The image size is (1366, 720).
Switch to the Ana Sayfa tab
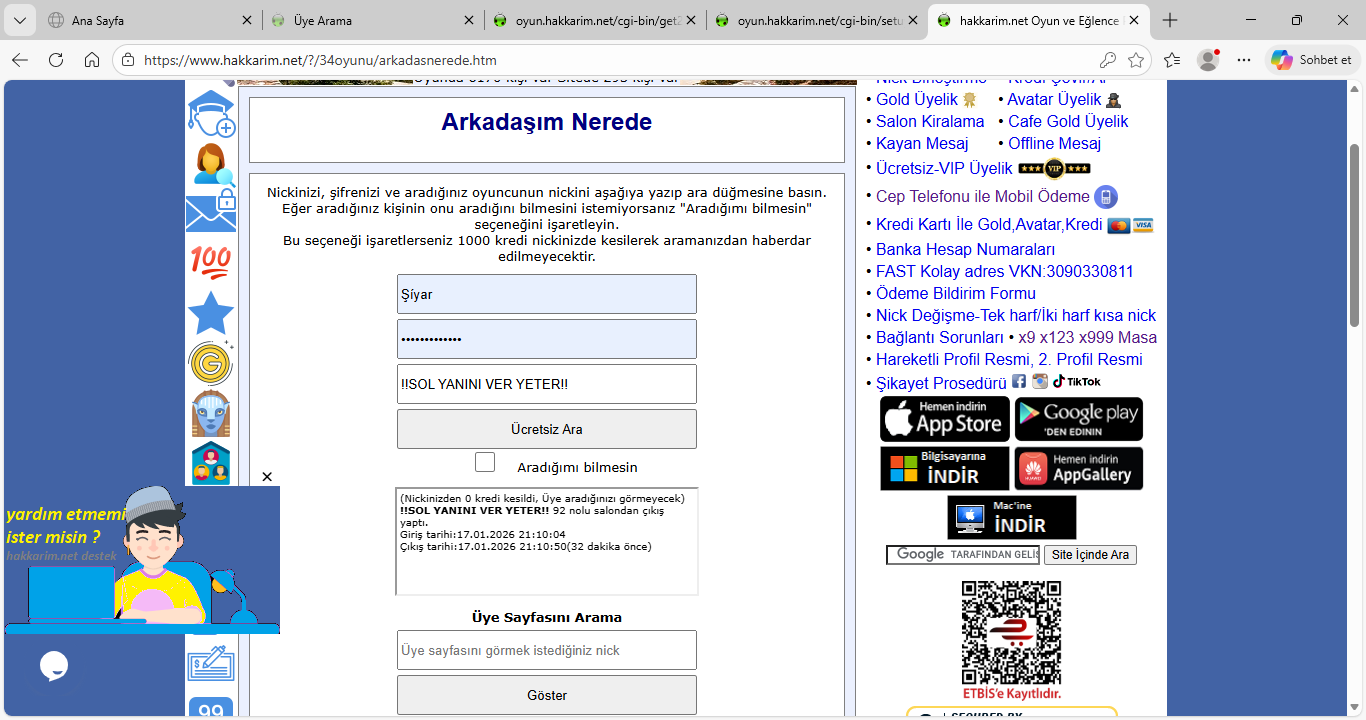click(x=149, y=20)
